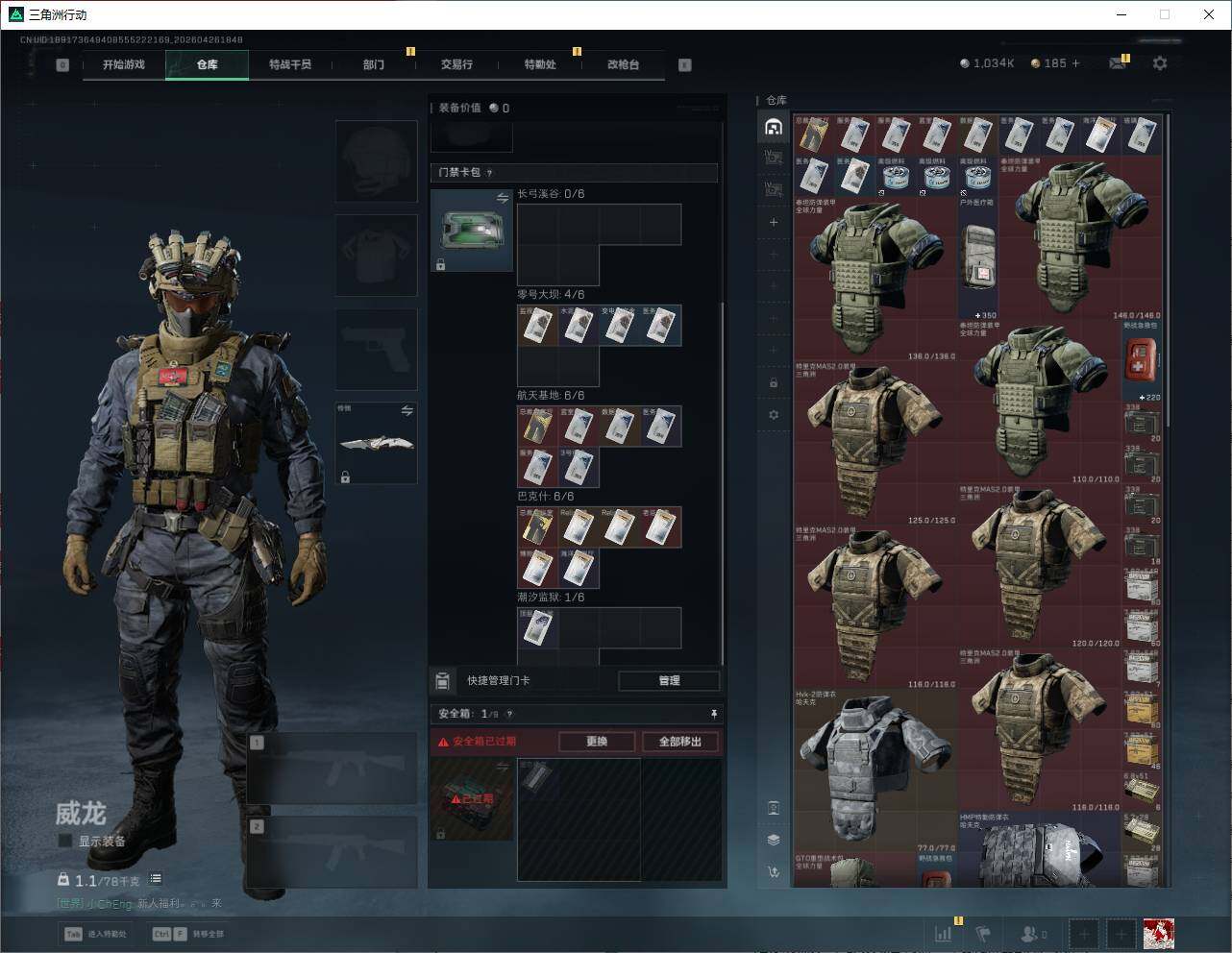Image resolution: width=1232 pixels, height=953 pixels.
Task: Select the knife in the melee slot
Action: click(x=376, y=443)
